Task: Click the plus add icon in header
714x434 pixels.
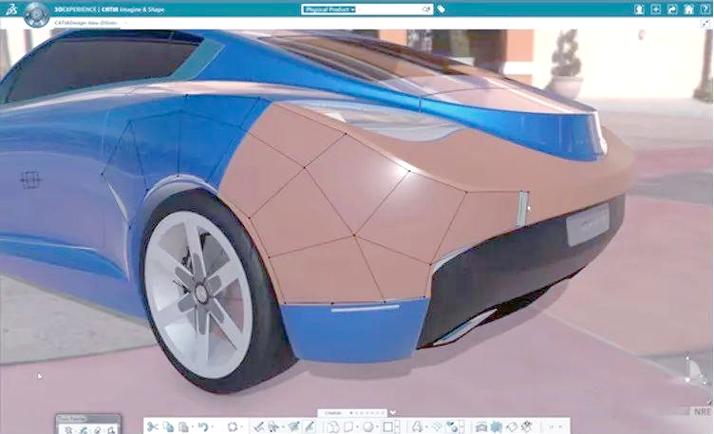Action: (656, 9)
